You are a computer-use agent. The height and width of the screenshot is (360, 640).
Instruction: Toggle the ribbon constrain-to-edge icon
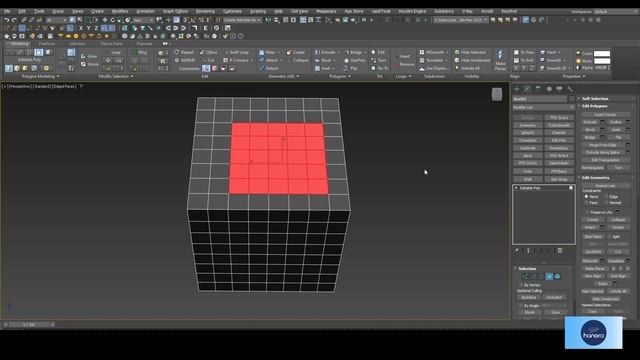[215, 68]
